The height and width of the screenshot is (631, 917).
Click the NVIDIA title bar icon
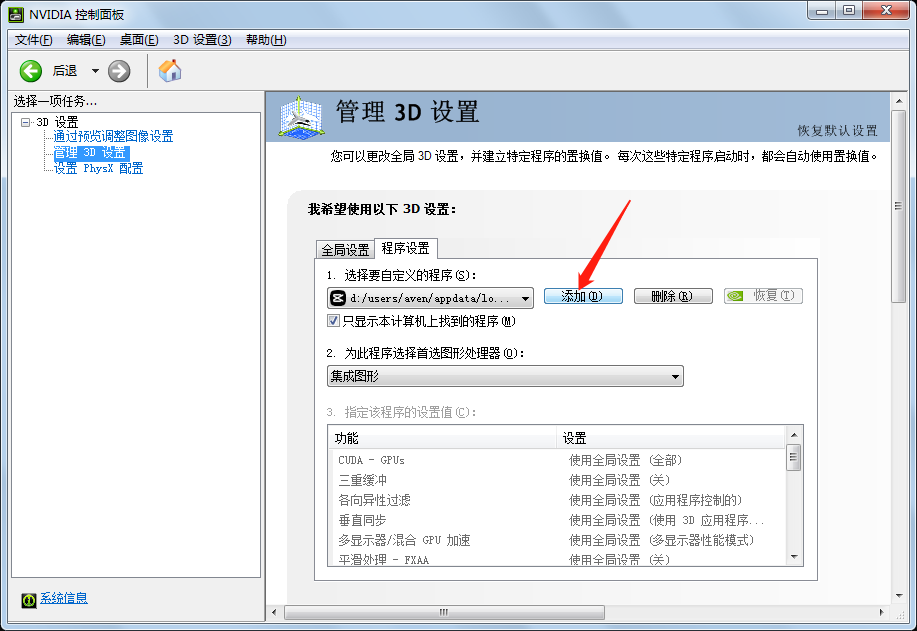(12, 12)
